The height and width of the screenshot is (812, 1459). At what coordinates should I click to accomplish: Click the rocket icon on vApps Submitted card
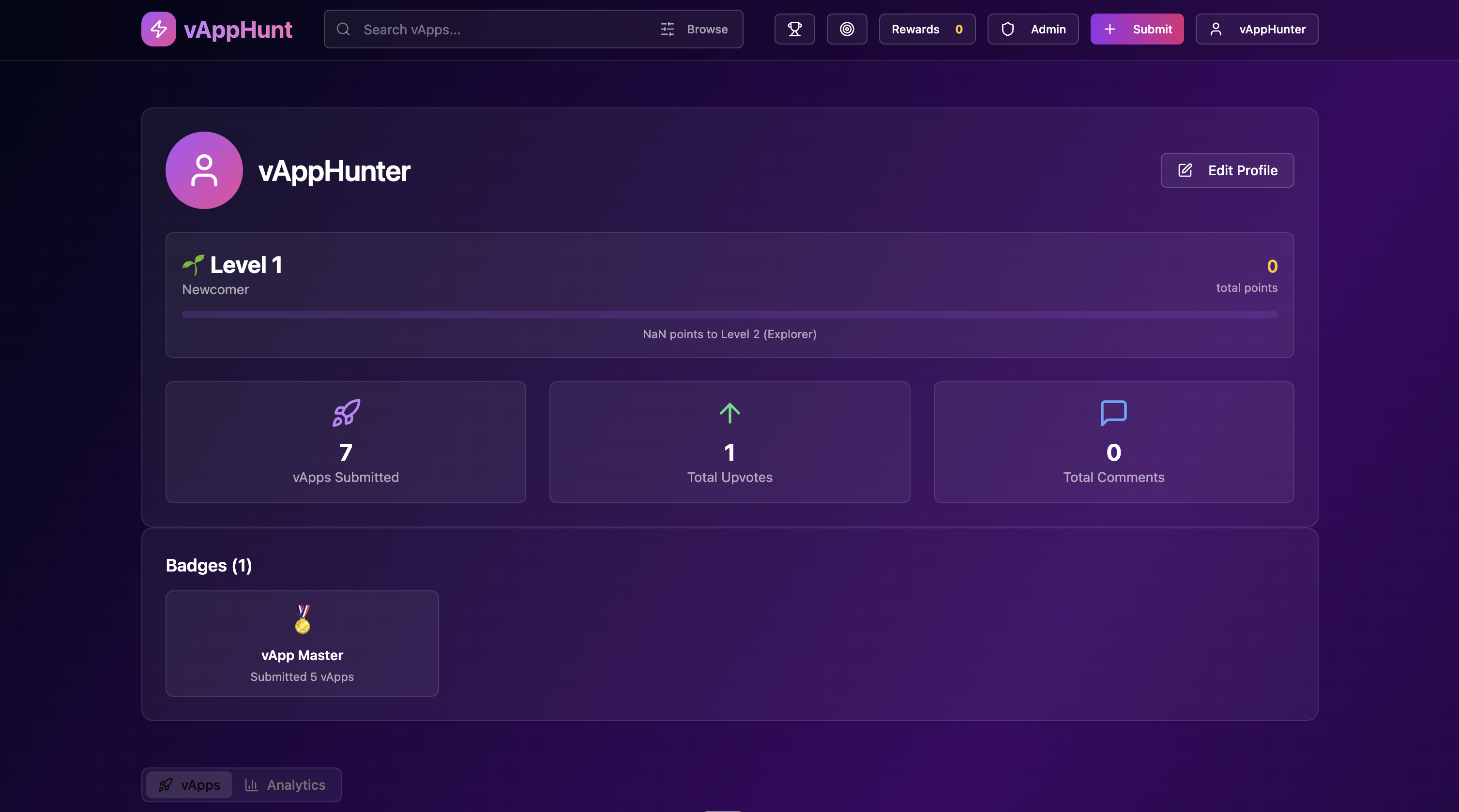[x=346, y=413]
